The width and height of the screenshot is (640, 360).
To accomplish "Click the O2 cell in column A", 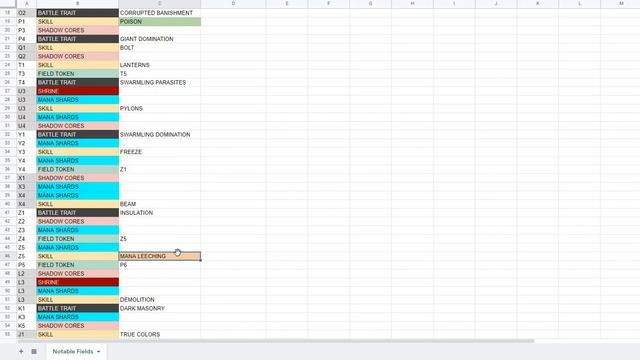I will click(x=27, y=13).
